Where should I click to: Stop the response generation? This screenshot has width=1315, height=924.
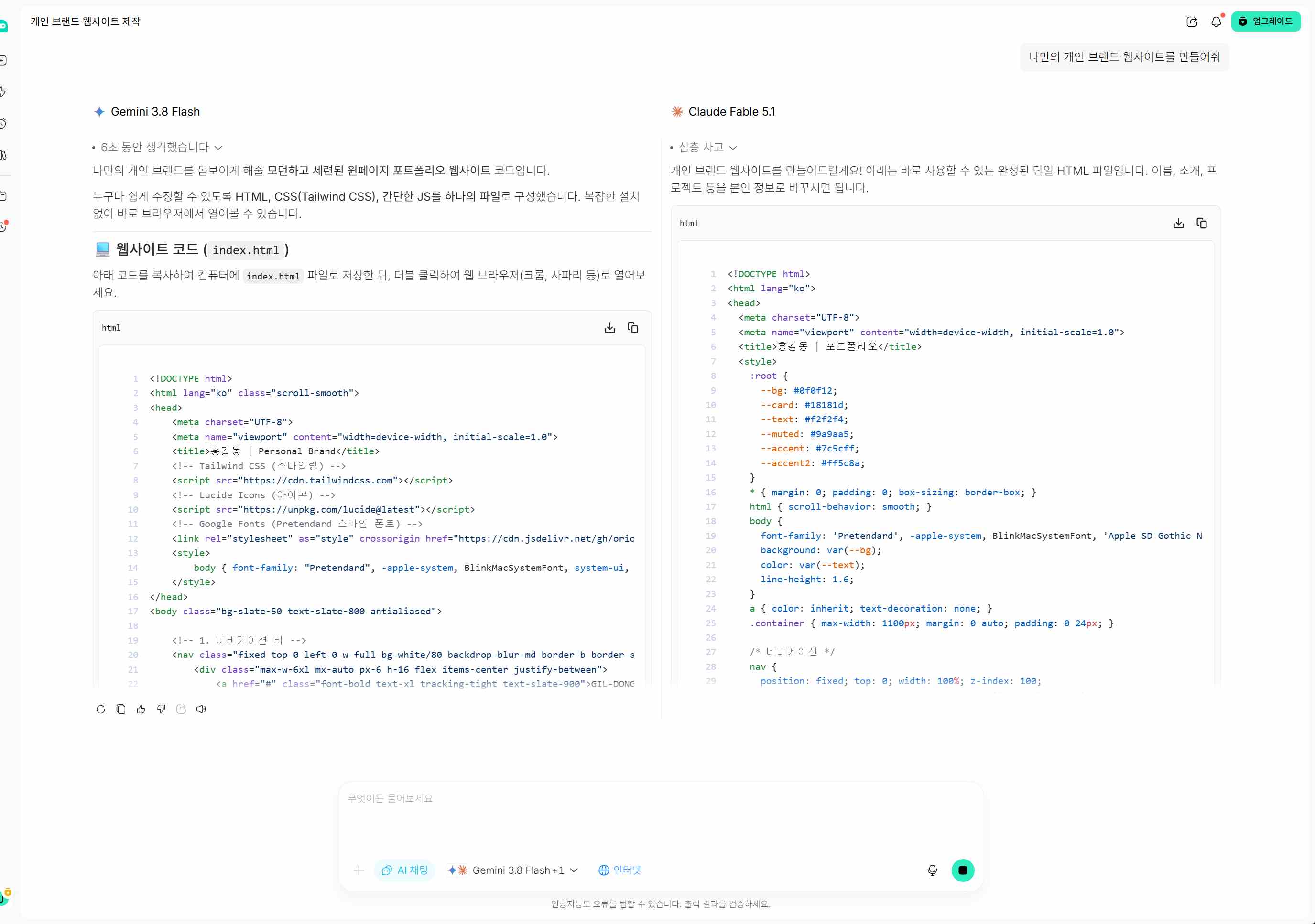[x=963, y=870]
